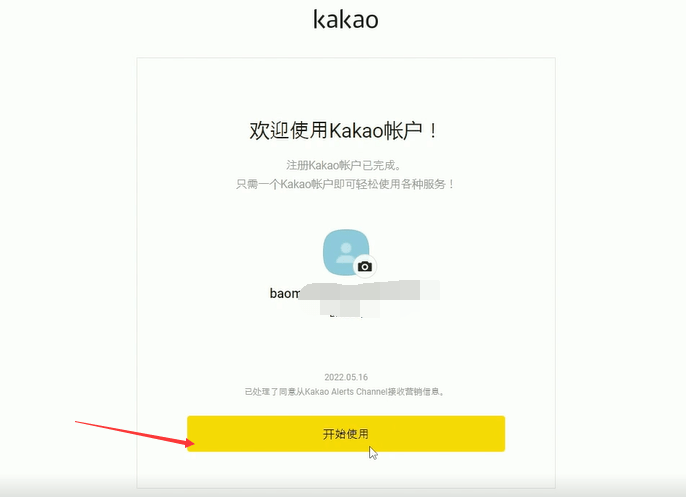The height and width of the screenshot is (497, 686).
Task: Click the 开始 characters on yellow button
Action: point(334,434)
